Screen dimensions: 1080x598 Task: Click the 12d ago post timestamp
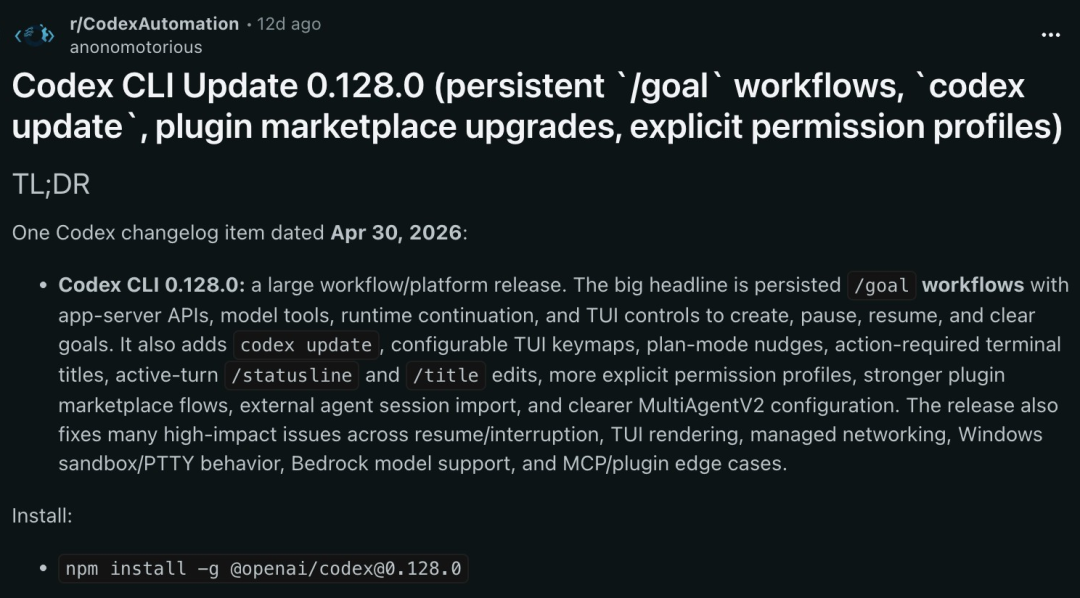point(289,24)
